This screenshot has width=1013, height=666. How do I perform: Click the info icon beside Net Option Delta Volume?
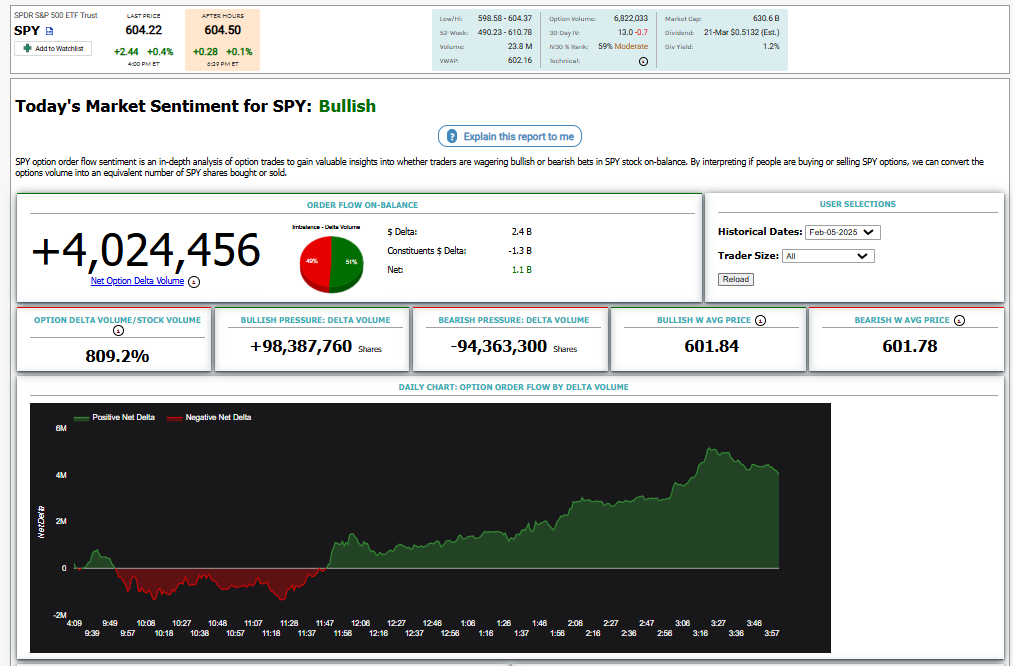pyautogui.click(x=194, y=282)
